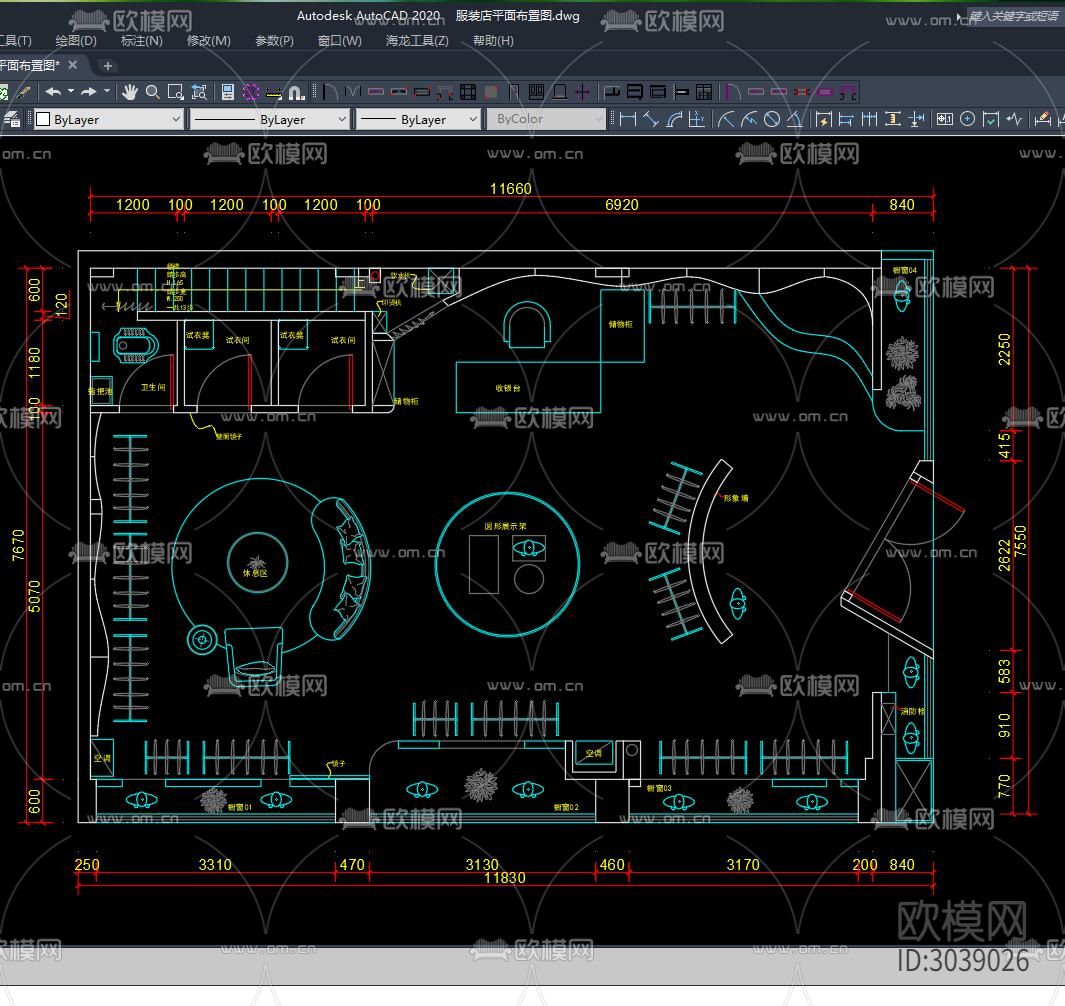
Task: Open the 参数(P) menu
Action: pyautogui.click(x=275, y=41)
